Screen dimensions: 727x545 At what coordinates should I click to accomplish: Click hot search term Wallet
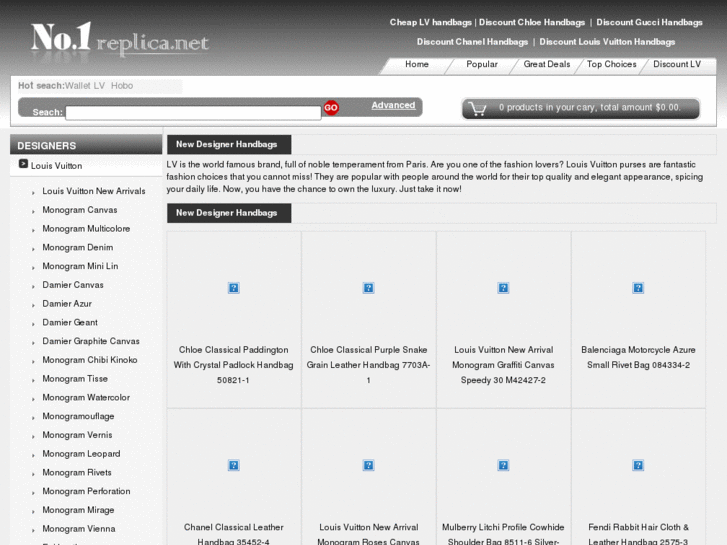pos(77,86)
